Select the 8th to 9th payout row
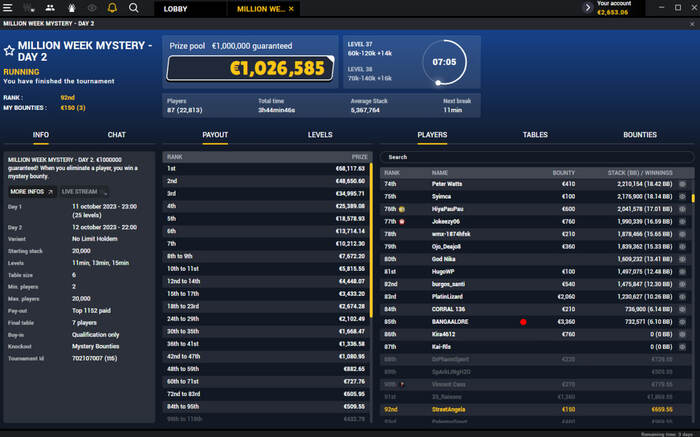This screenshot has width=700, height=437. click(266, 256)
